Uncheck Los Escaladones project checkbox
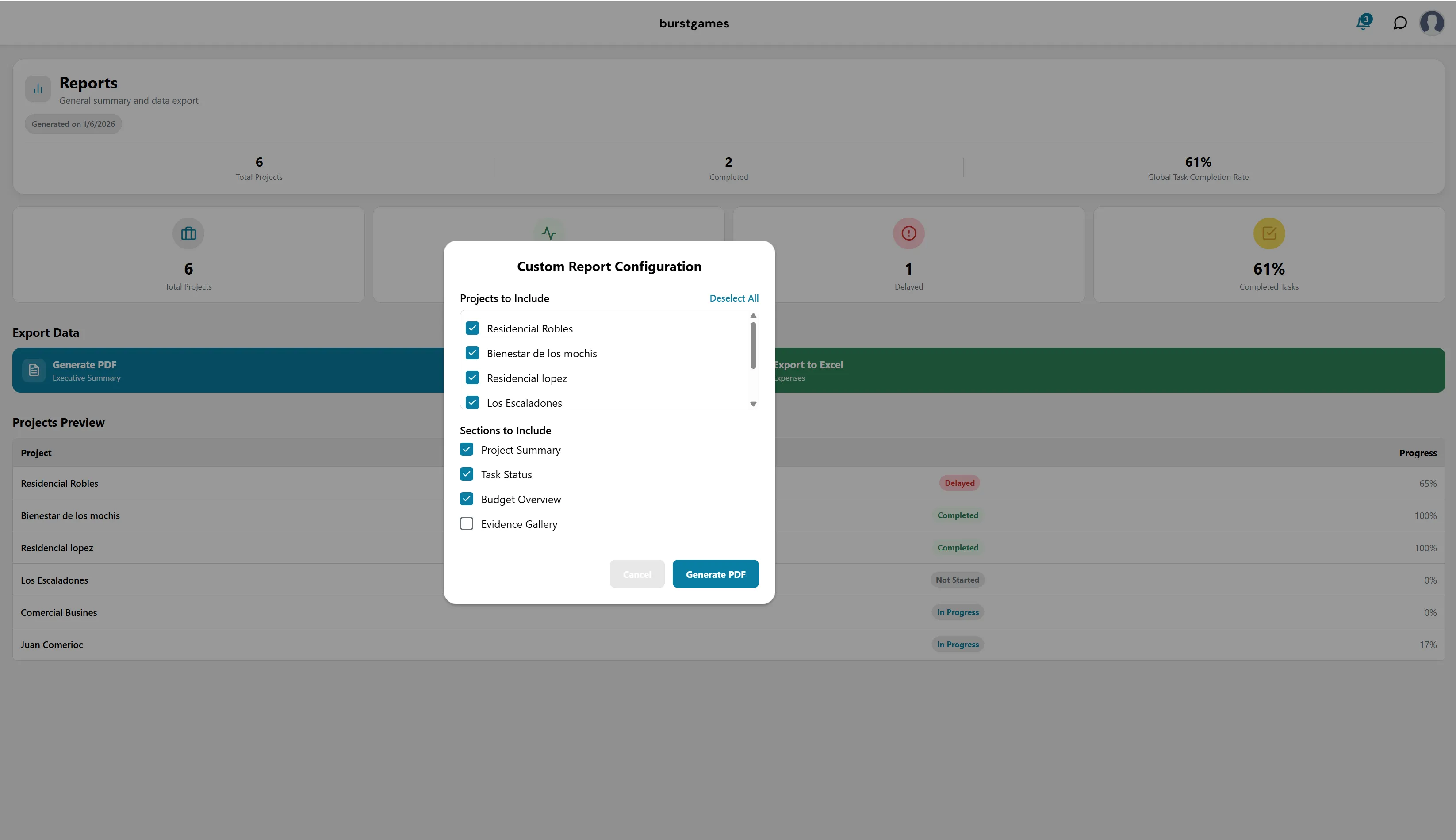 coord(472,402)
